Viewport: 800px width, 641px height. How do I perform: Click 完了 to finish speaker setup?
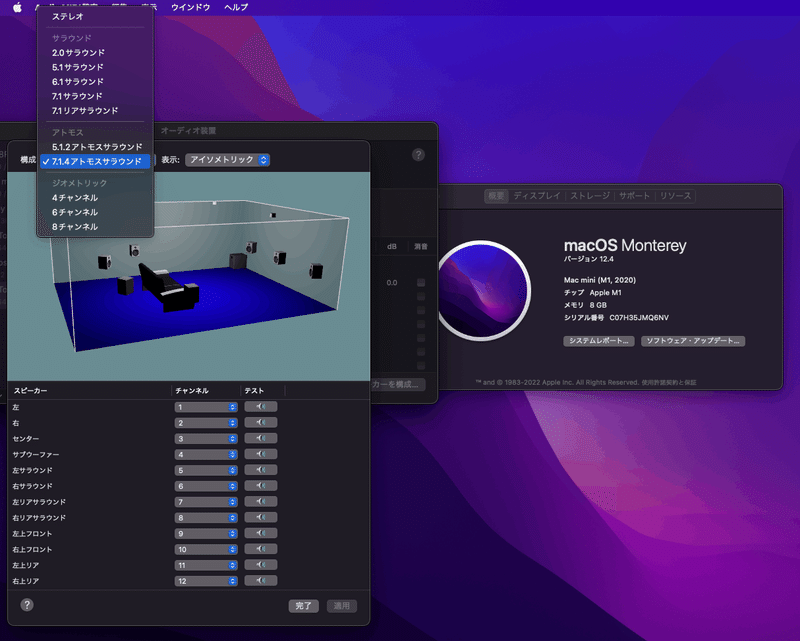coord(304,606)
